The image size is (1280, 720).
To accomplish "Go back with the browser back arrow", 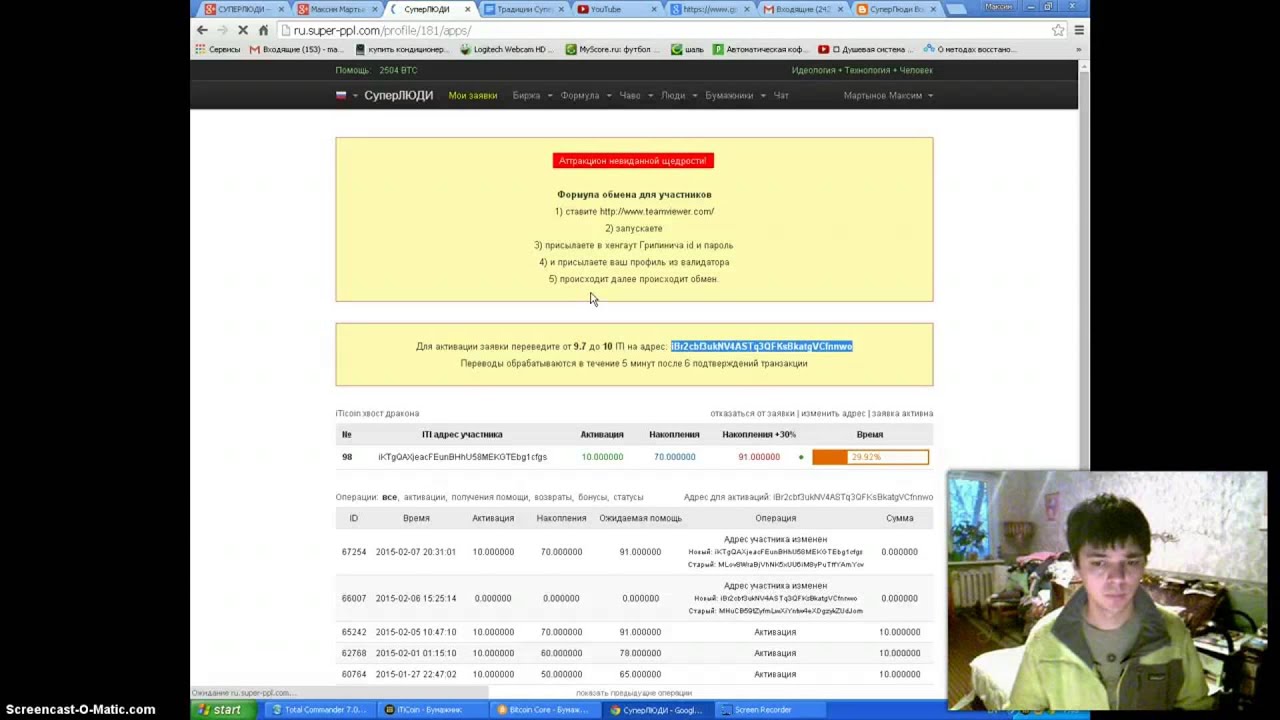I will pos(202,30).
